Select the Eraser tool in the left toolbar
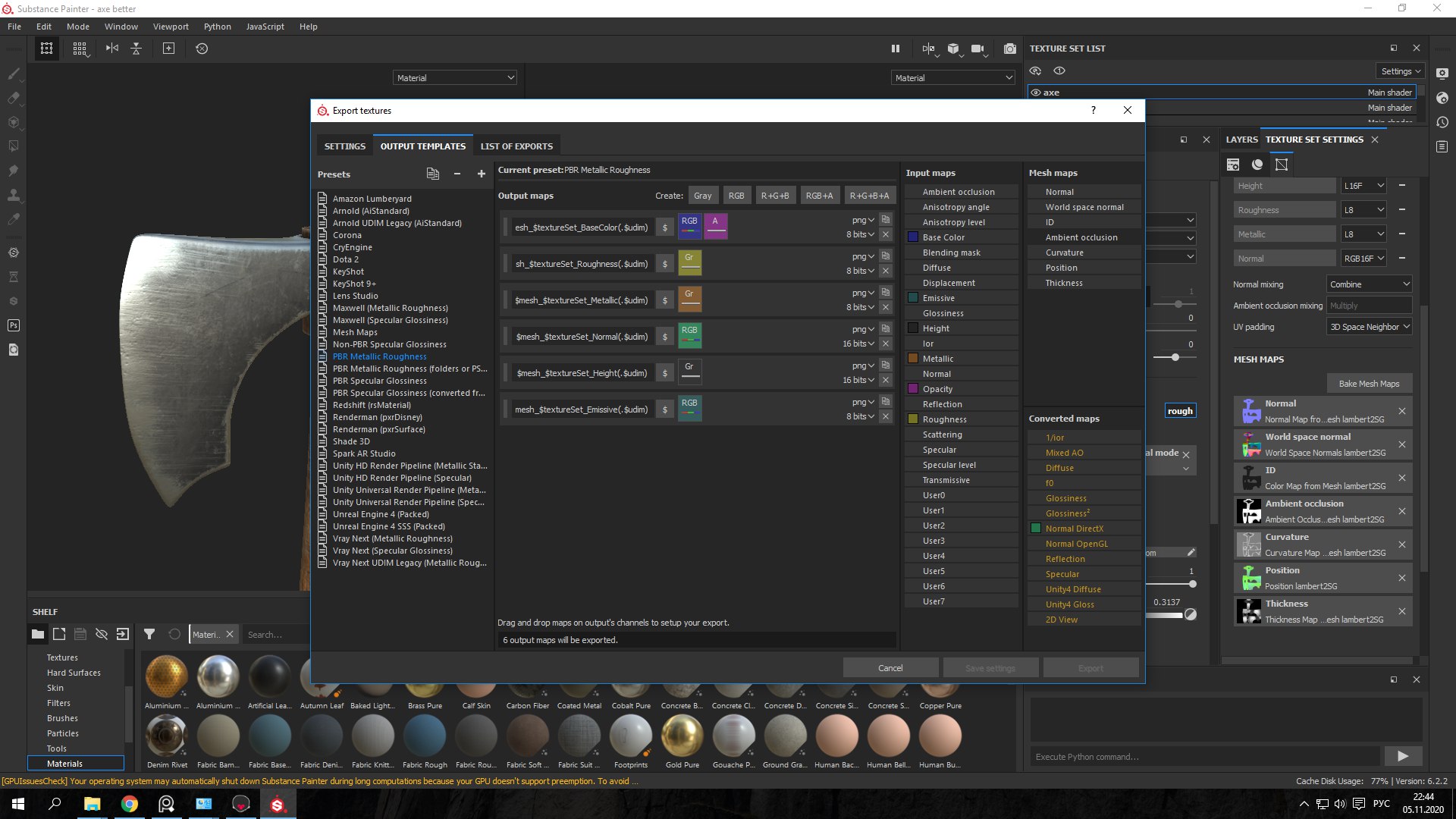Screen dimensions: 1456x819 pos(14,98)
